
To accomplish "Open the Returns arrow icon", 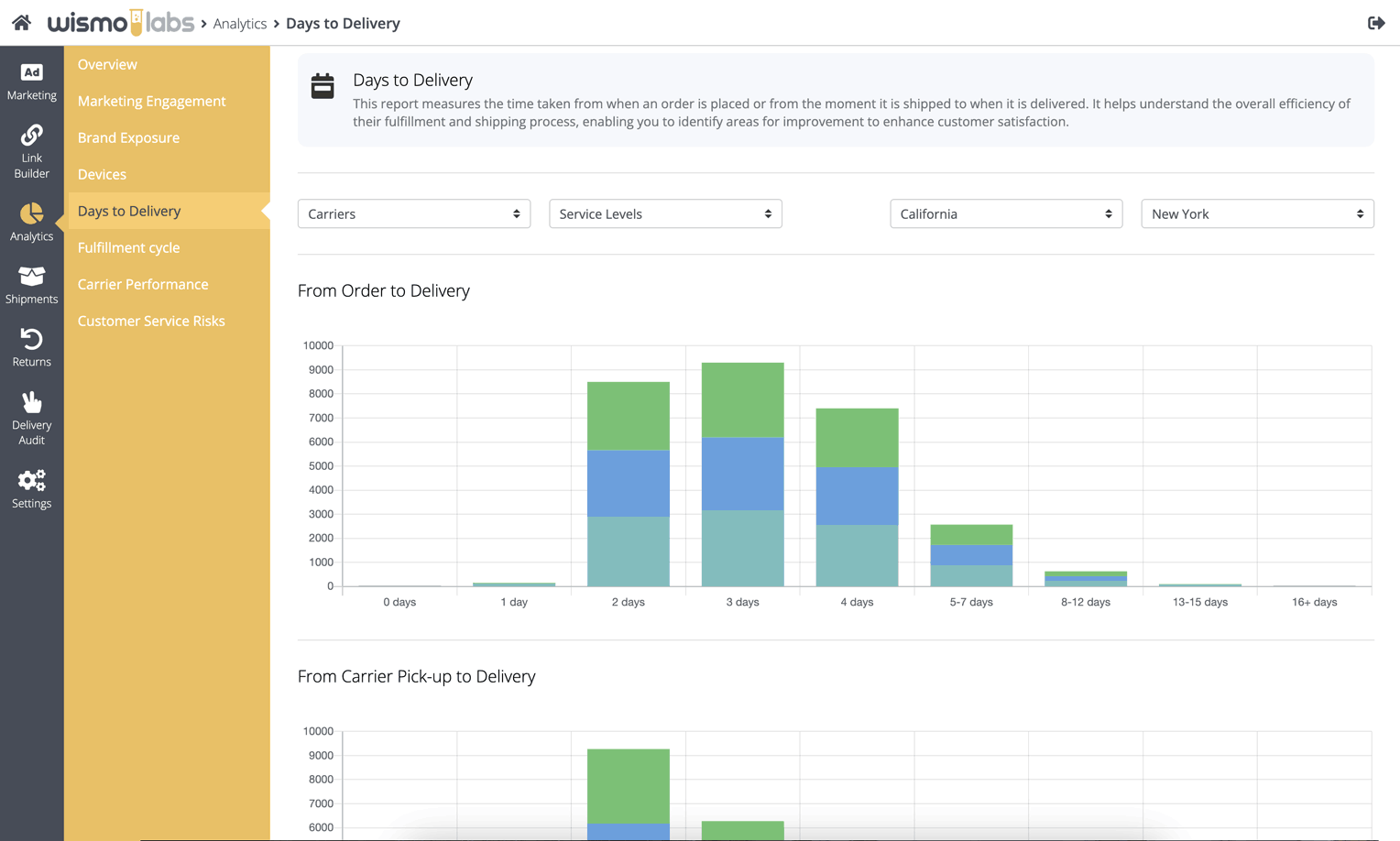I will (x=32, y=339).
